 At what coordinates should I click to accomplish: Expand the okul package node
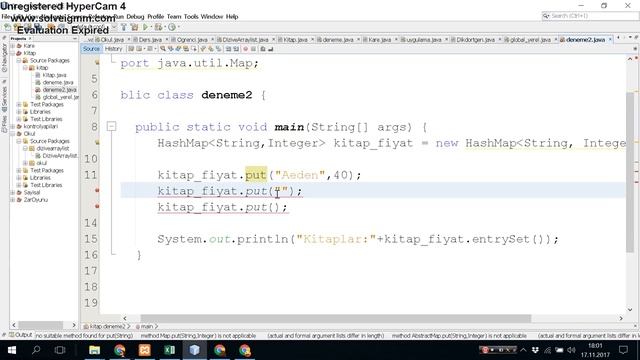pos(25,163)
